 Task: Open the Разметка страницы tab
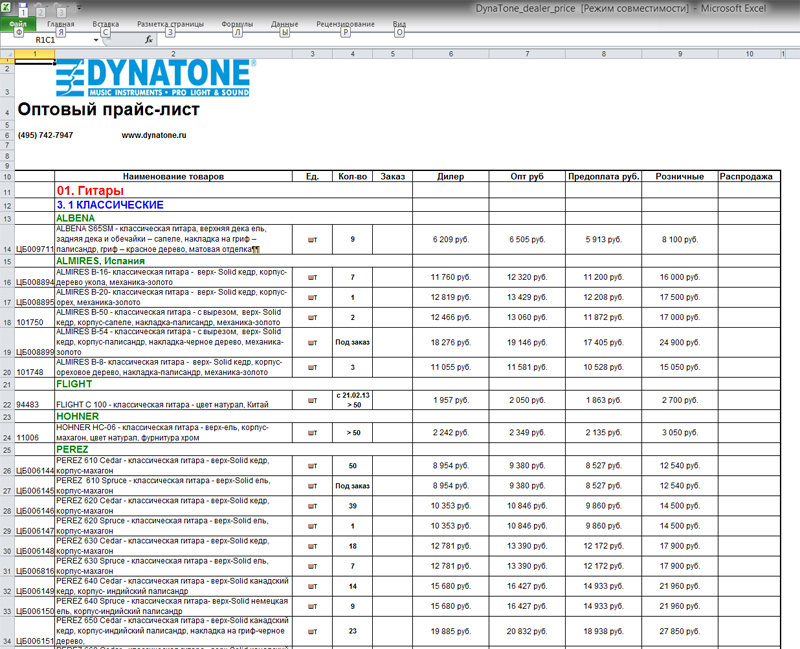tap(170, 24)
